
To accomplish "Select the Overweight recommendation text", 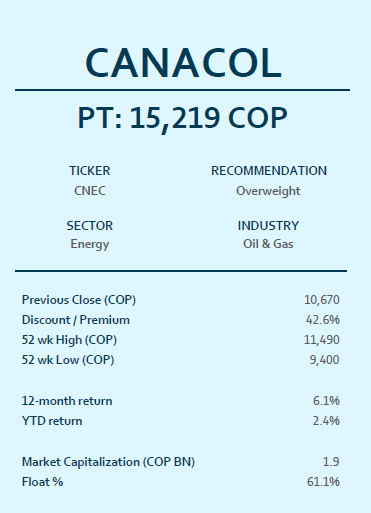I will click(268, 191).
